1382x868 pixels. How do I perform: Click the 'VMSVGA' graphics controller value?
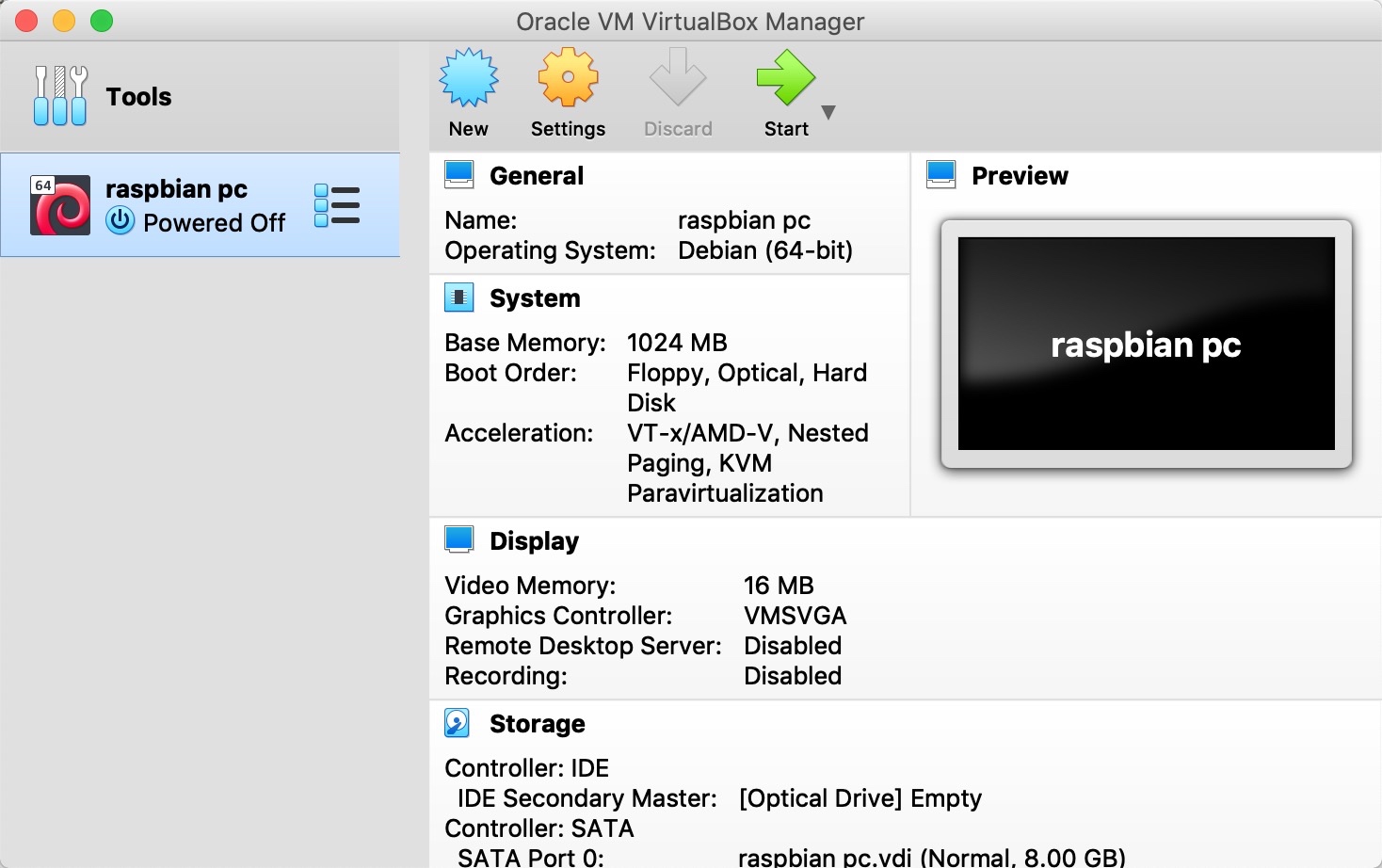795,616
